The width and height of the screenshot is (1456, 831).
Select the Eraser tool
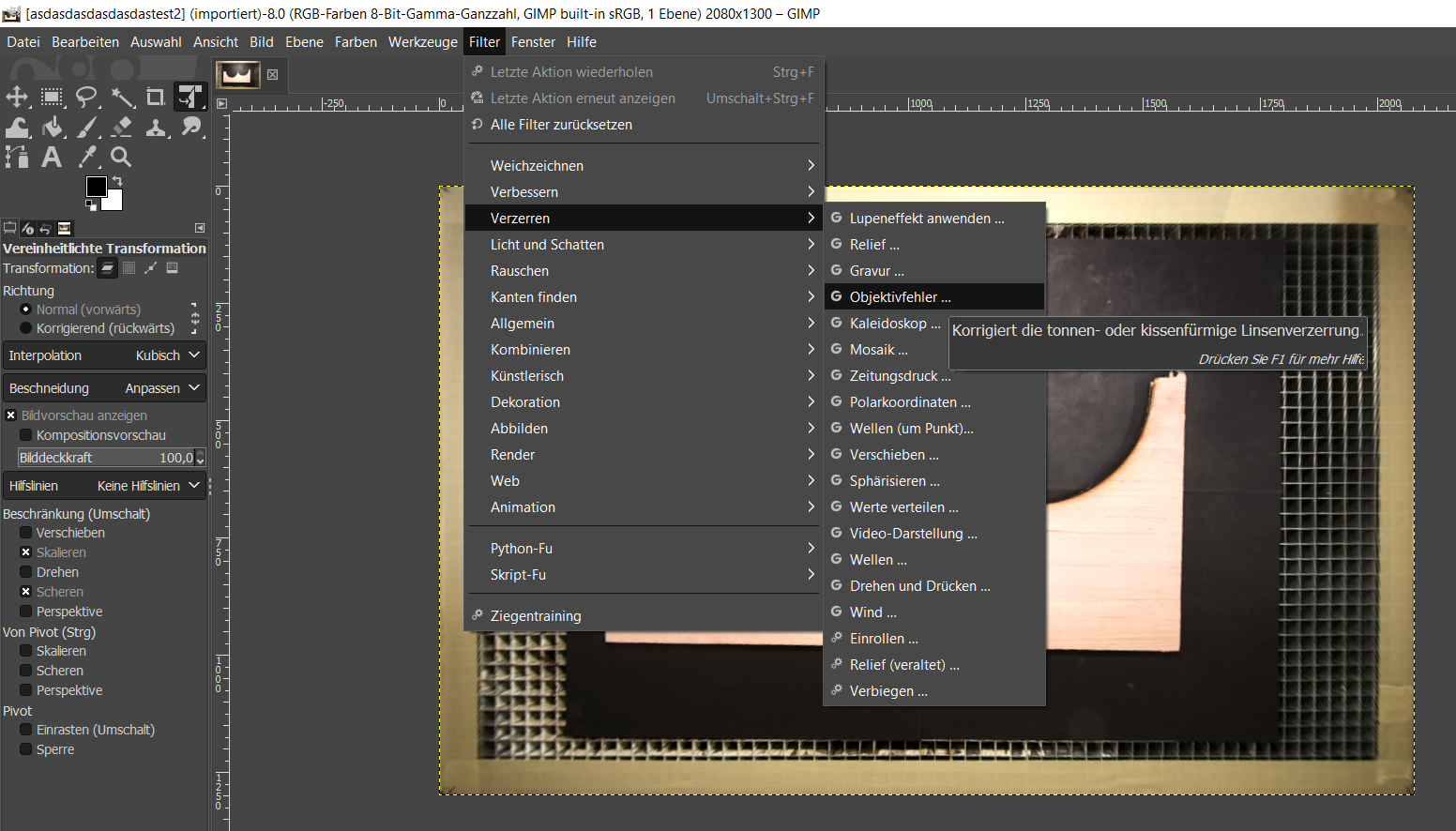[122, 128]
